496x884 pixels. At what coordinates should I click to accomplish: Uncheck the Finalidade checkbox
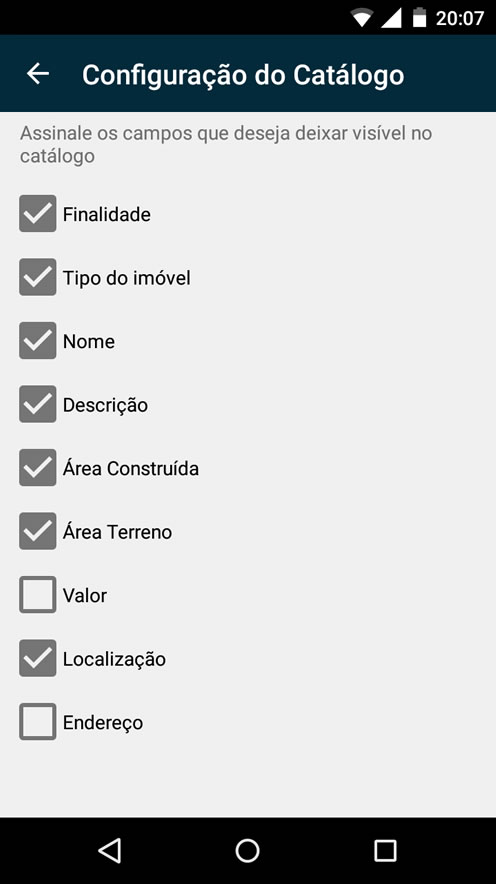pos(38,214)
